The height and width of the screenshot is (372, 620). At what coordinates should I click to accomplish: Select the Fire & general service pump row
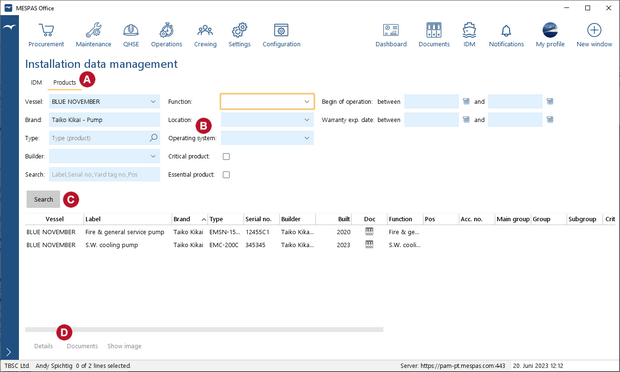pos(320,232)
